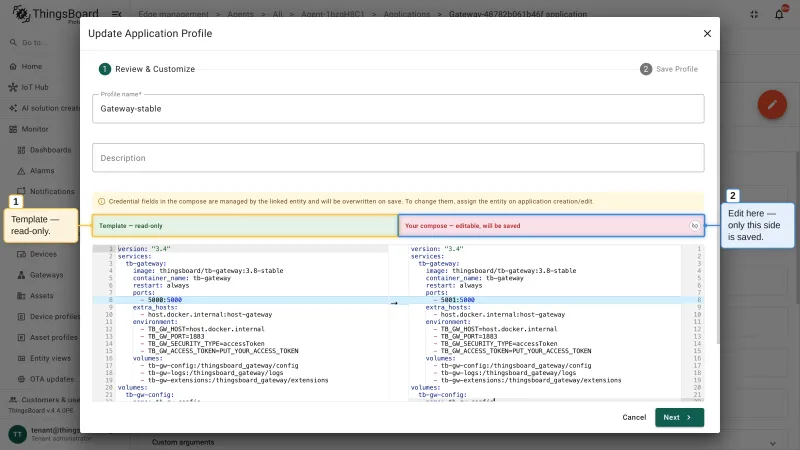Click tenant user name in sidebar footer
This screenshot has height=450, width=800.
pyautogui.click(x=55, y=430)
